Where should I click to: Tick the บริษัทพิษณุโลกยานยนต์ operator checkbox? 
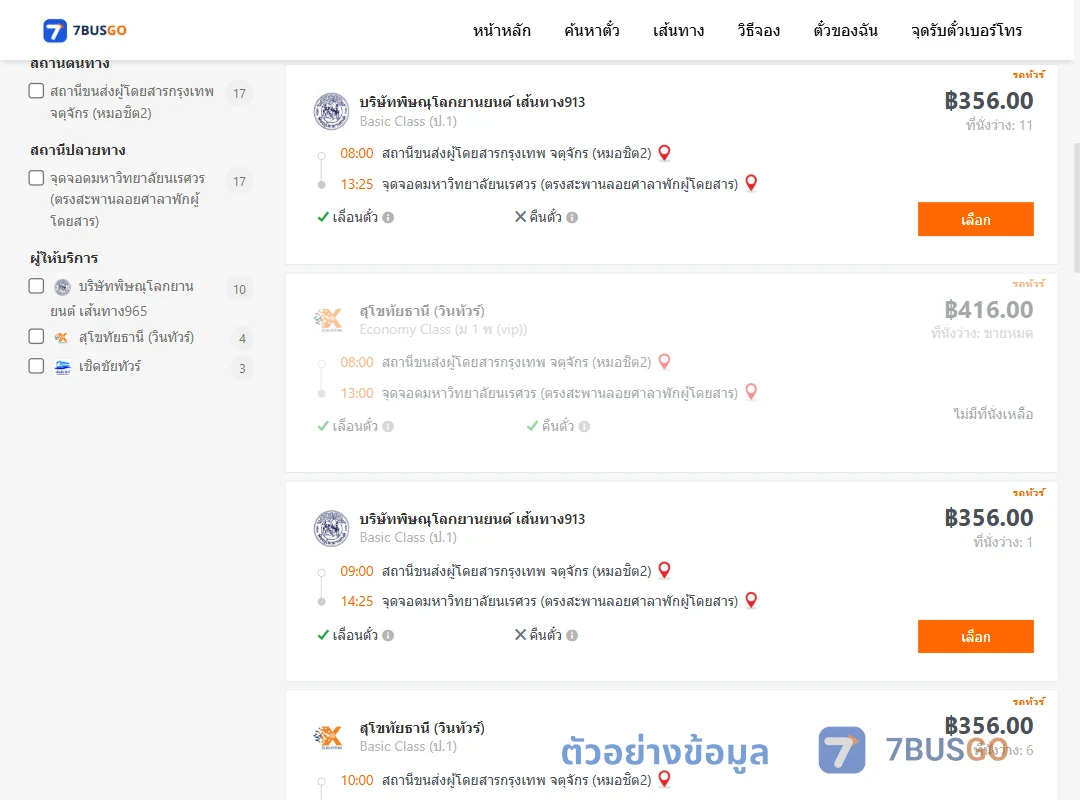37,286
